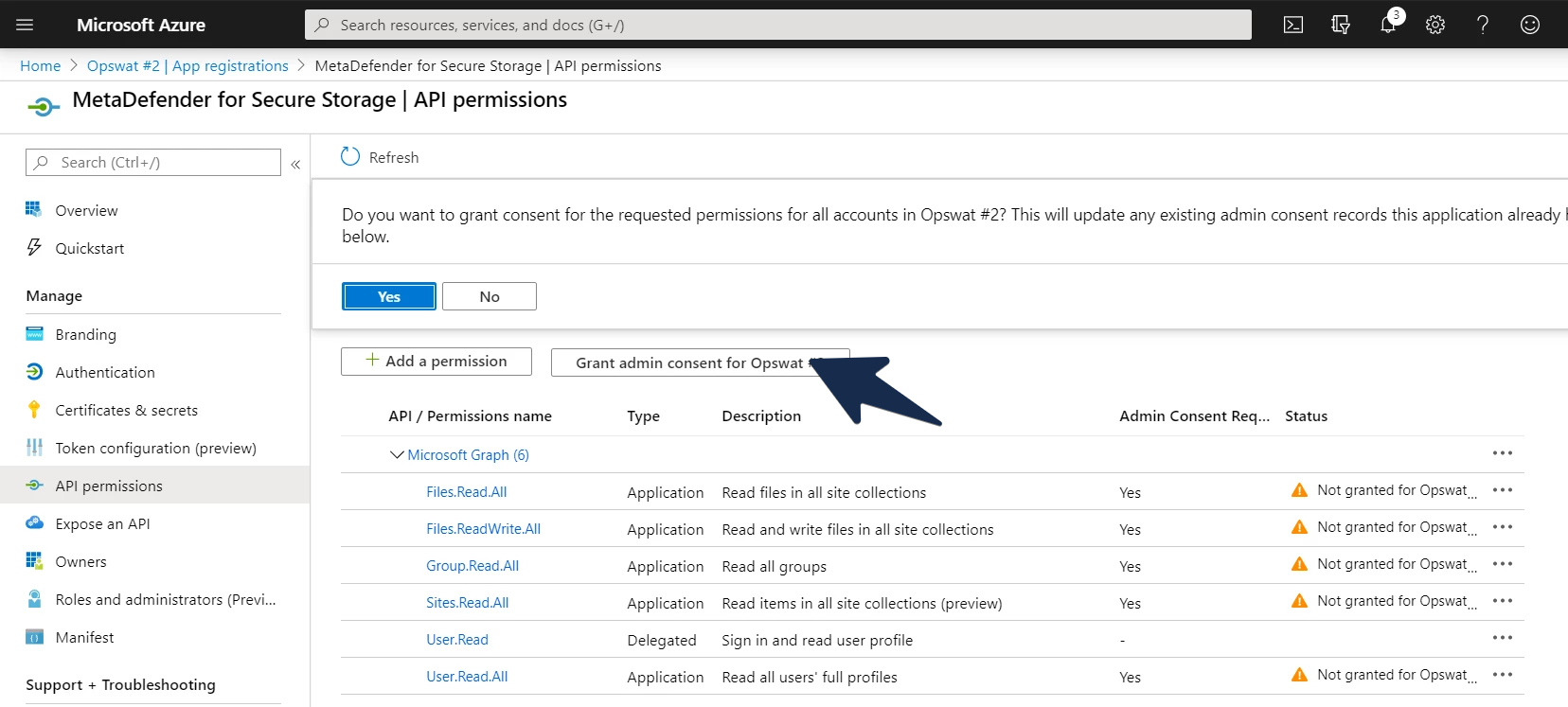Click warning icon on User.Read.All row
Screen dimensions: 1568x707
click(x=1299, y=674)
